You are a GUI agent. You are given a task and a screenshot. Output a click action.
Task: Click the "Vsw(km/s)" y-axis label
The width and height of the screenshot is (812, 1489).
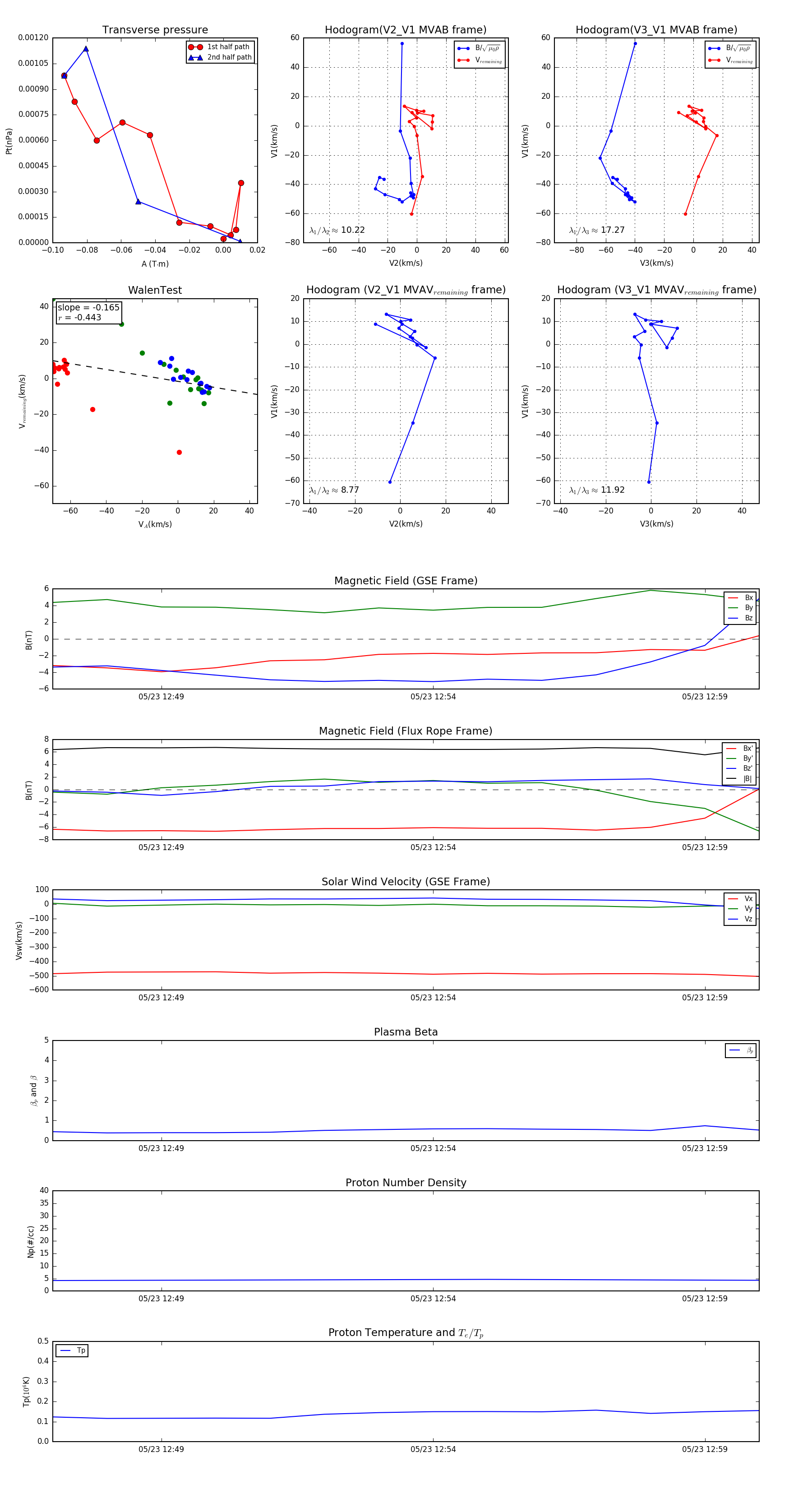(x=19, y=941)
